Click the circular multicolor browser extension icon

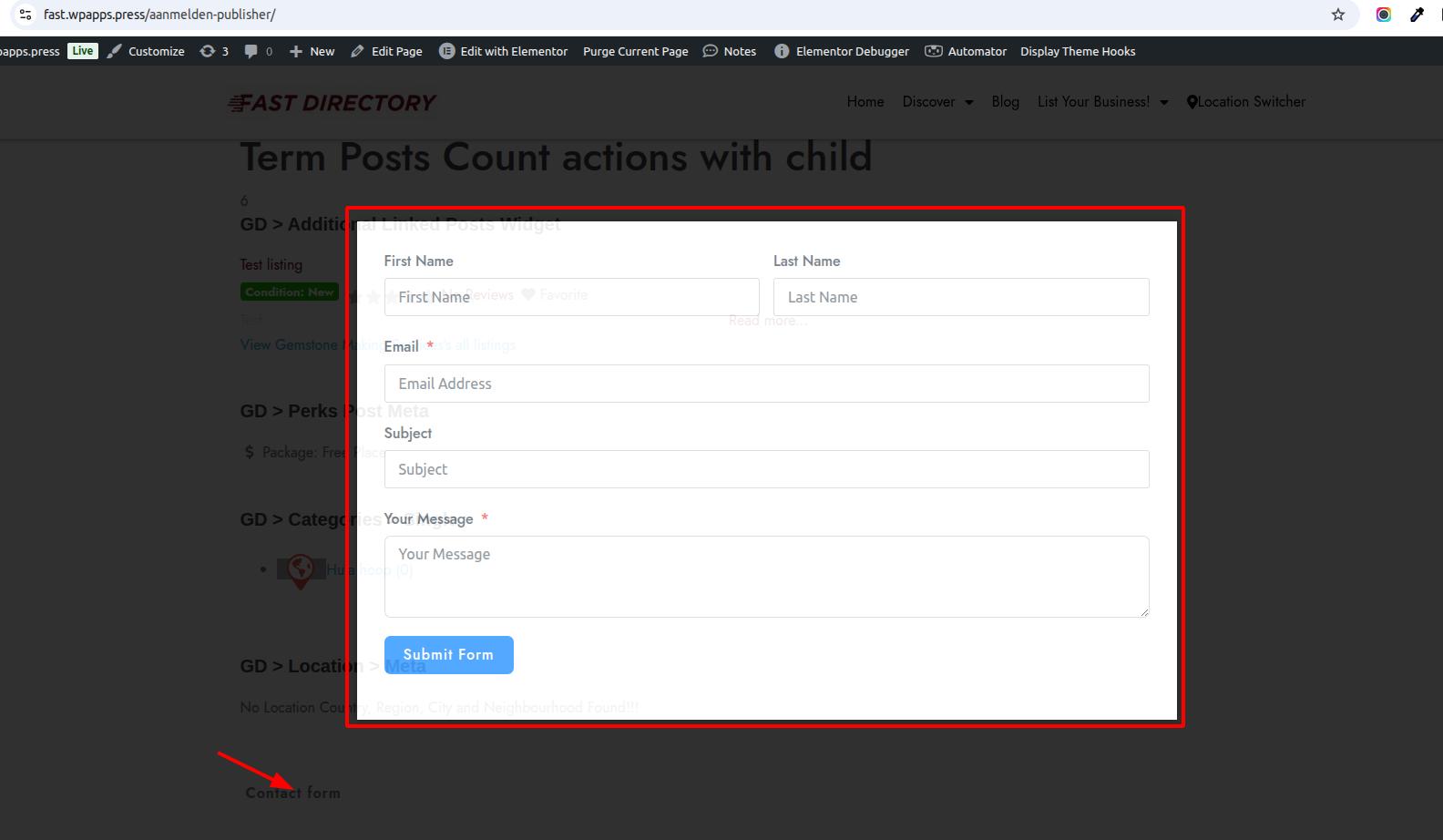point(1383,15)
